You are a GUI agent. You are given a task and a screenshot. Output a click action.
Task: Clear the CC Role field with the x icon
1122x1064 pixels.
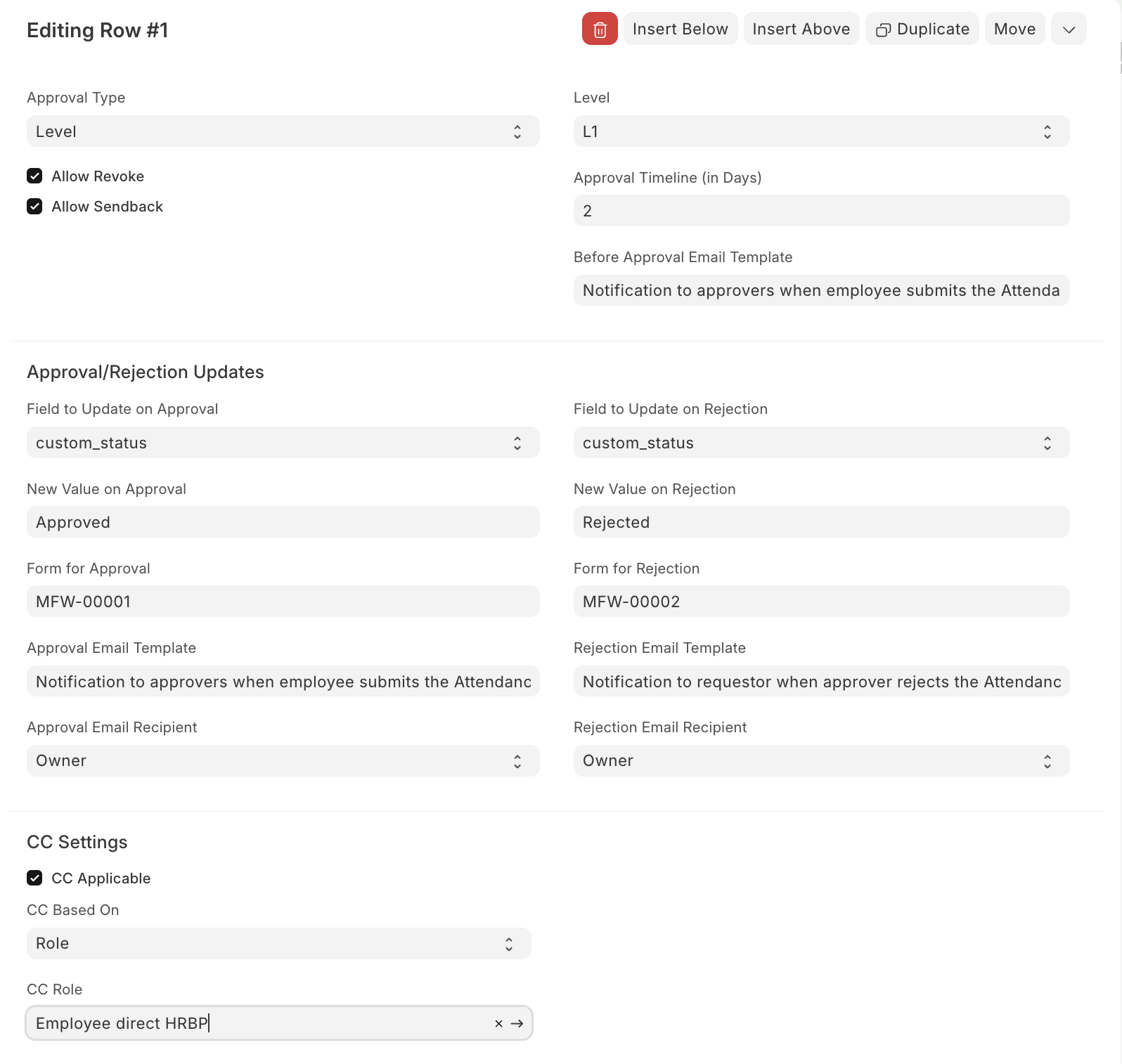click(x=498, y=1024)
